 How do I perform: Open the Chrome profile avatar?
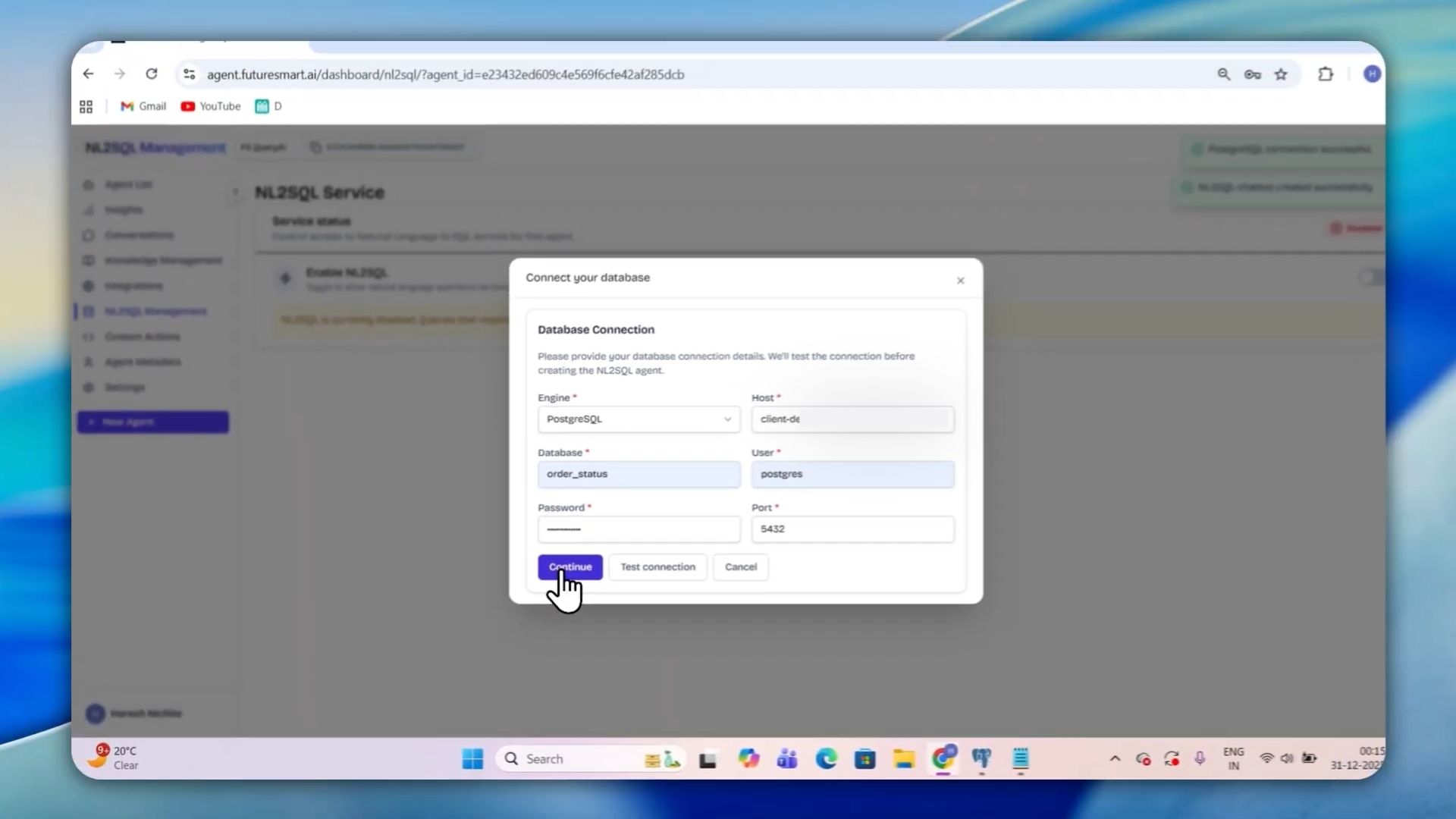click(x=1372, y=74)
